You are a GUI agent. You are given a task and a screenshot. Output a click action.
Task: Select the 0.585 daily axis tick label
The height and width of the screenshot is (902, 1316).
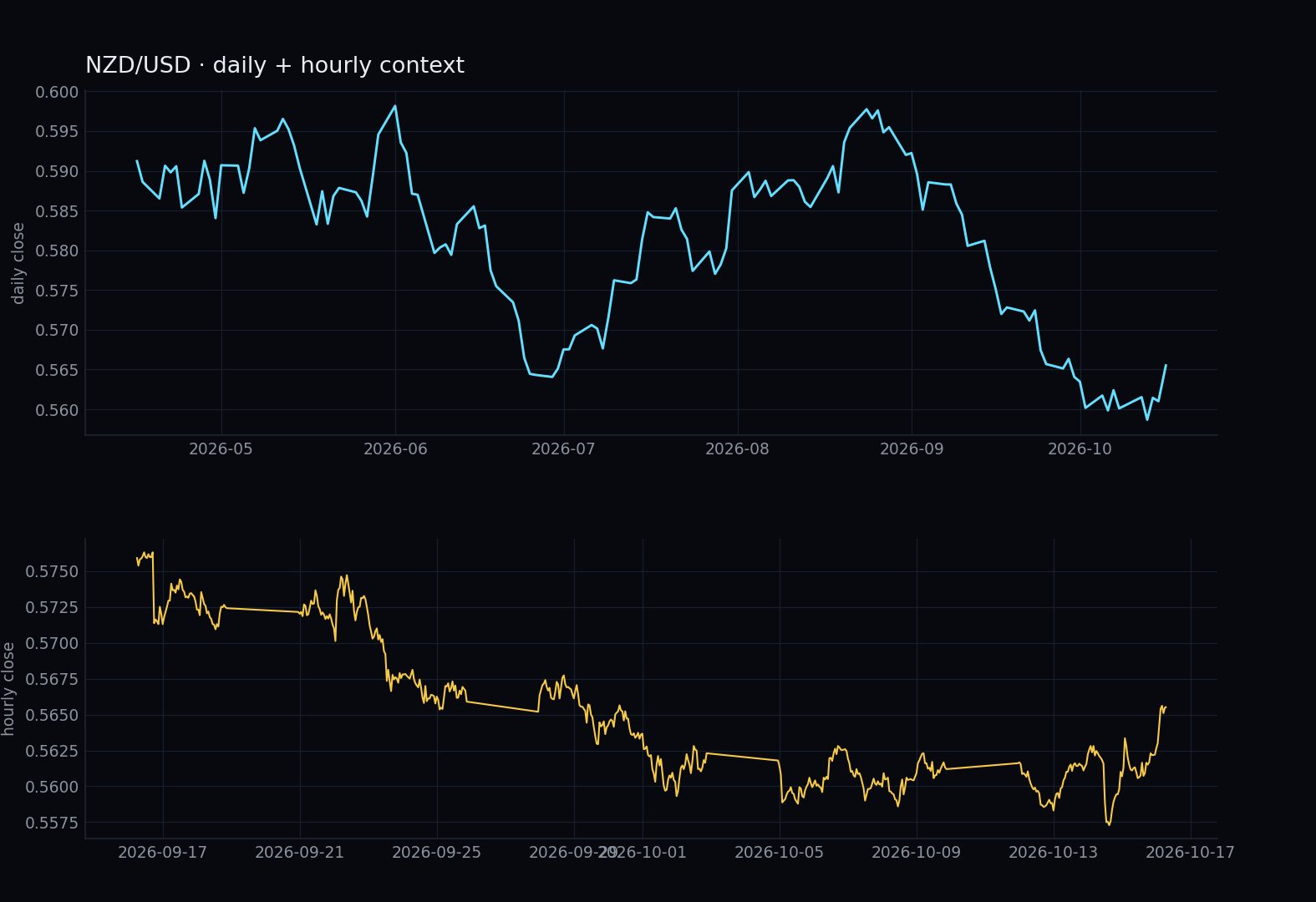pyautogui.click(x=57, y=211)
